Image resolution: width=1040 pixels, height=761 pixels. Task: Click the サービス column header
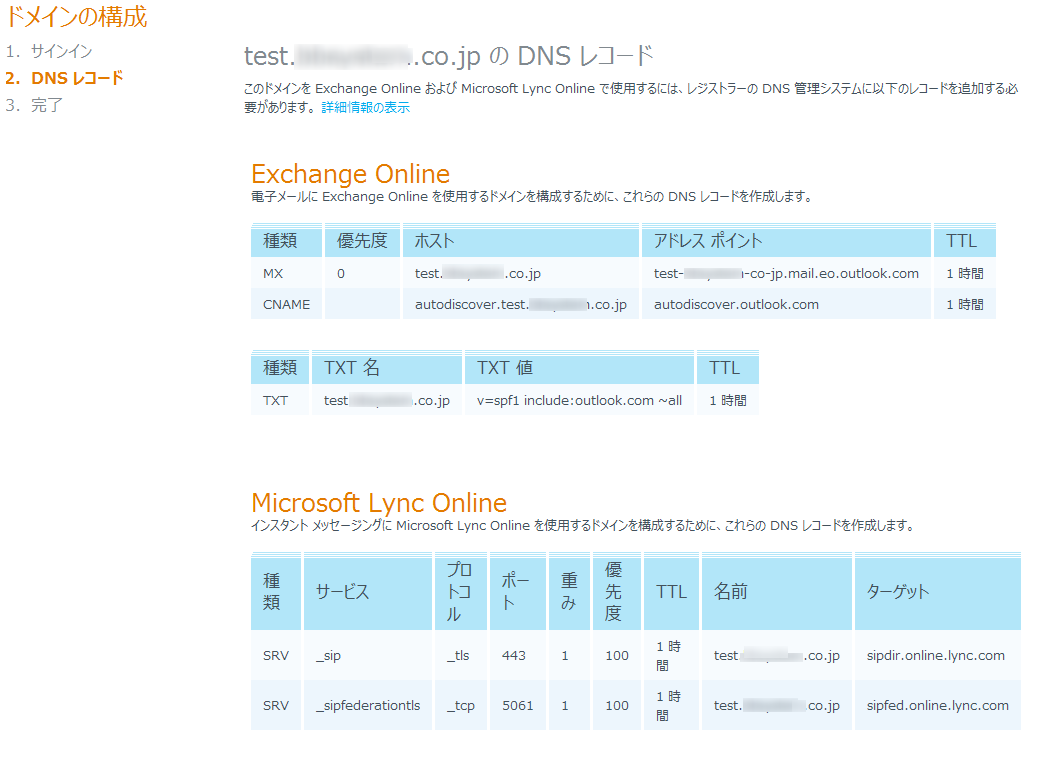click(368, 592)
